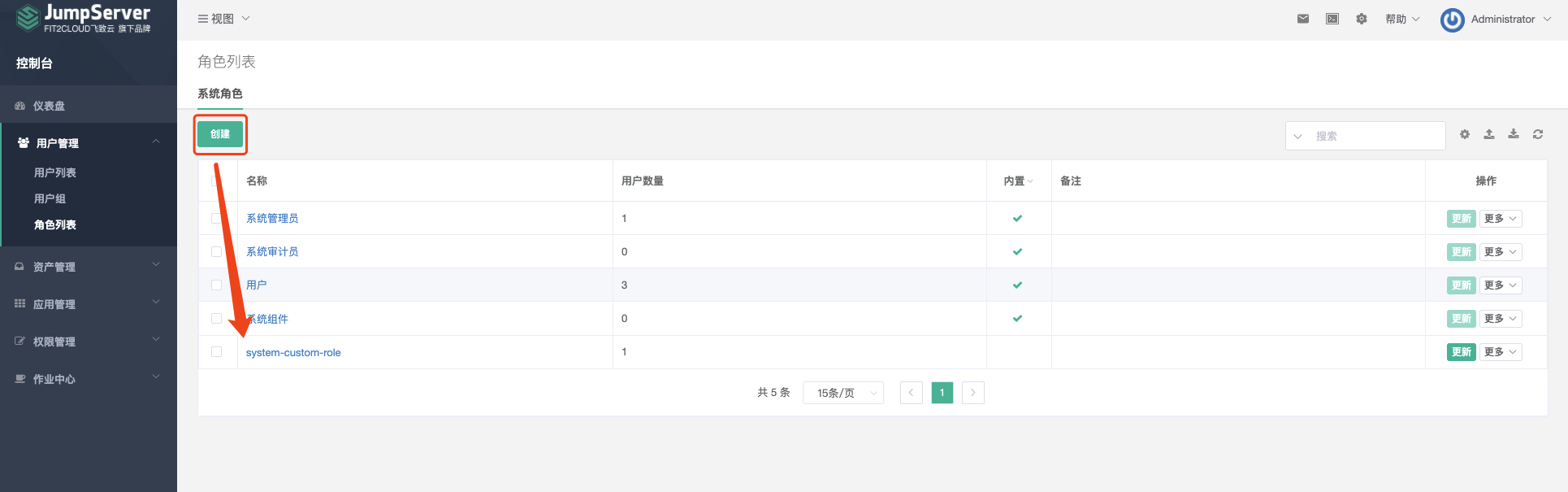Open 用户列表 in the sidebar
Viewport: 1568px width, 492px height.
[x=55, y=172]
